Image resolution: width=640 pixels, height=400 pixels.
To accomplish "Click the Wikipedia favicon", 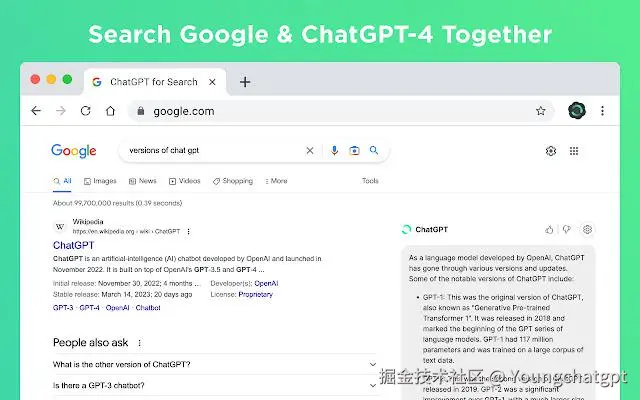I will [x=60, y=226].
